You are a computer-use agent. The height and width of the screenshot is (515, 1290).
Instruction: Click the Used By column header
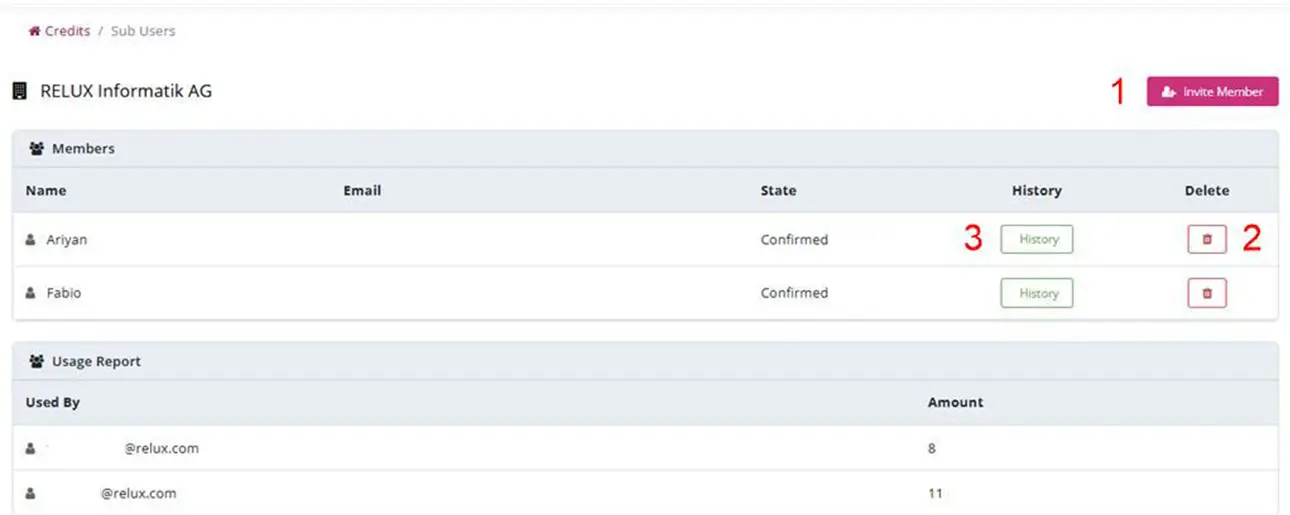[53, 402]
